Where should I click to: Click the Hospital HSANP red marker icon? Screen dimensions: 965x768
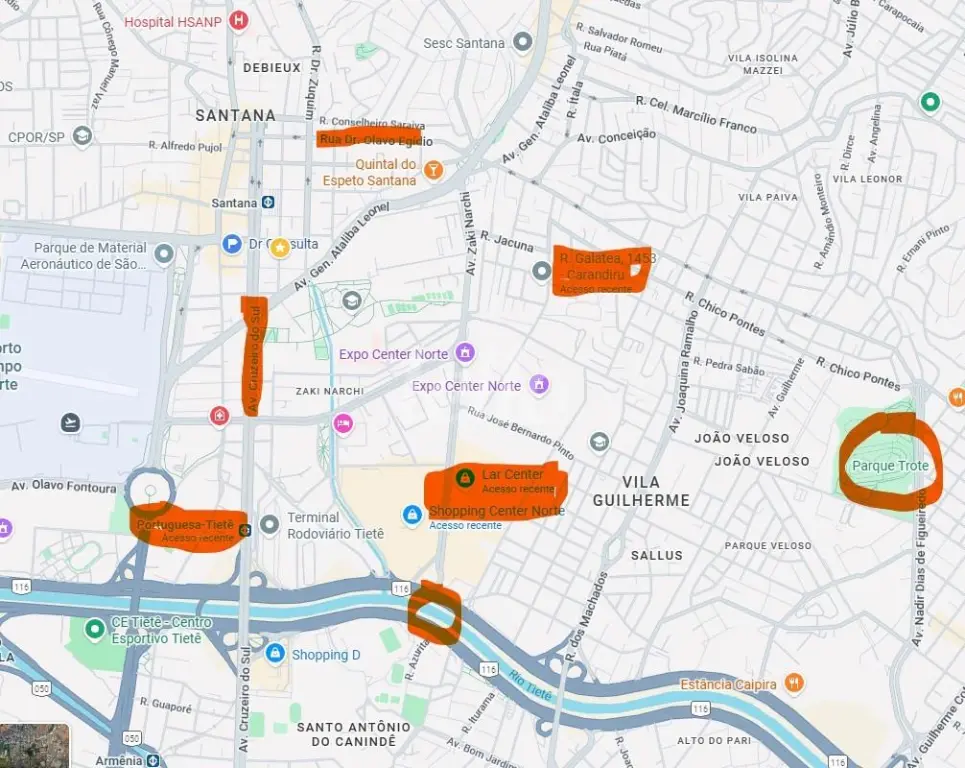[238, 20]
